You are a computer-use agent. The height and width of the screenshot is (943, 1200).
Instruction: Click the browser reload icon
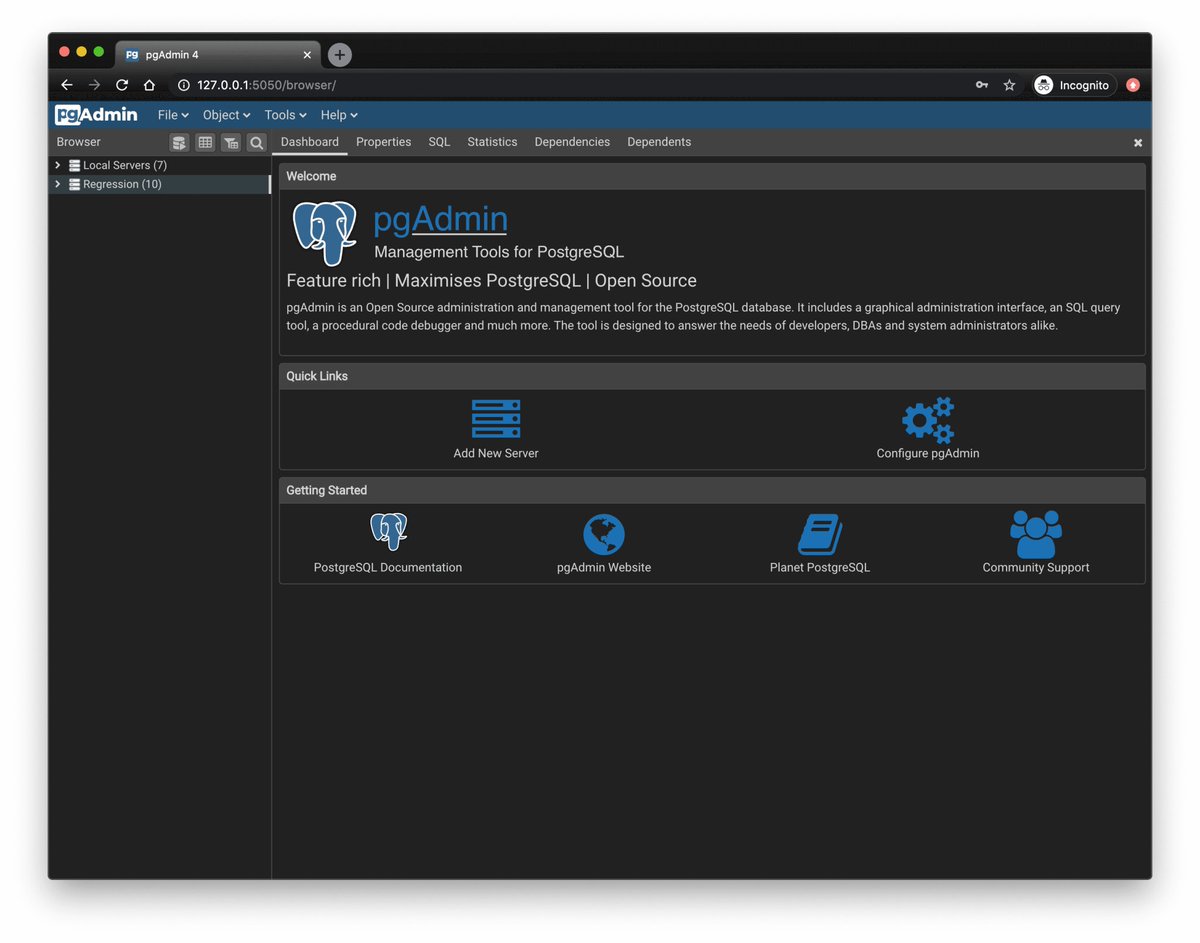click(x=122, y=85)
